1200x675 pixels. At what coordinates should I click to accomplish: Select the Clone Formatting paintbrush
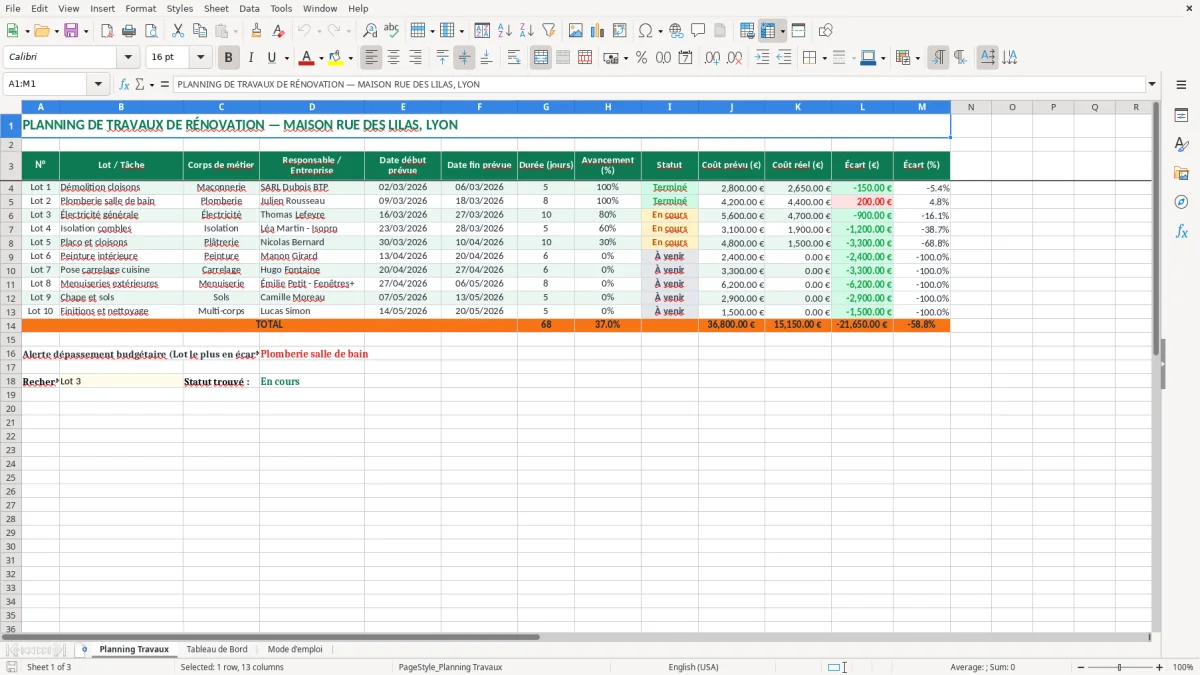pos(256,31)
